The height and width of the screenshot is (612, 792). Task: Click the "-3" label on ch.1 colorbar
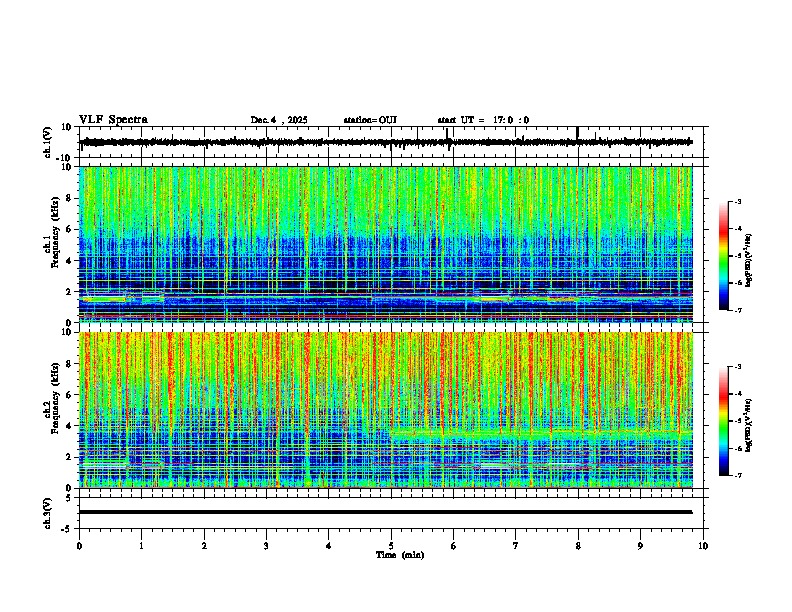click(x=738, y=201)
